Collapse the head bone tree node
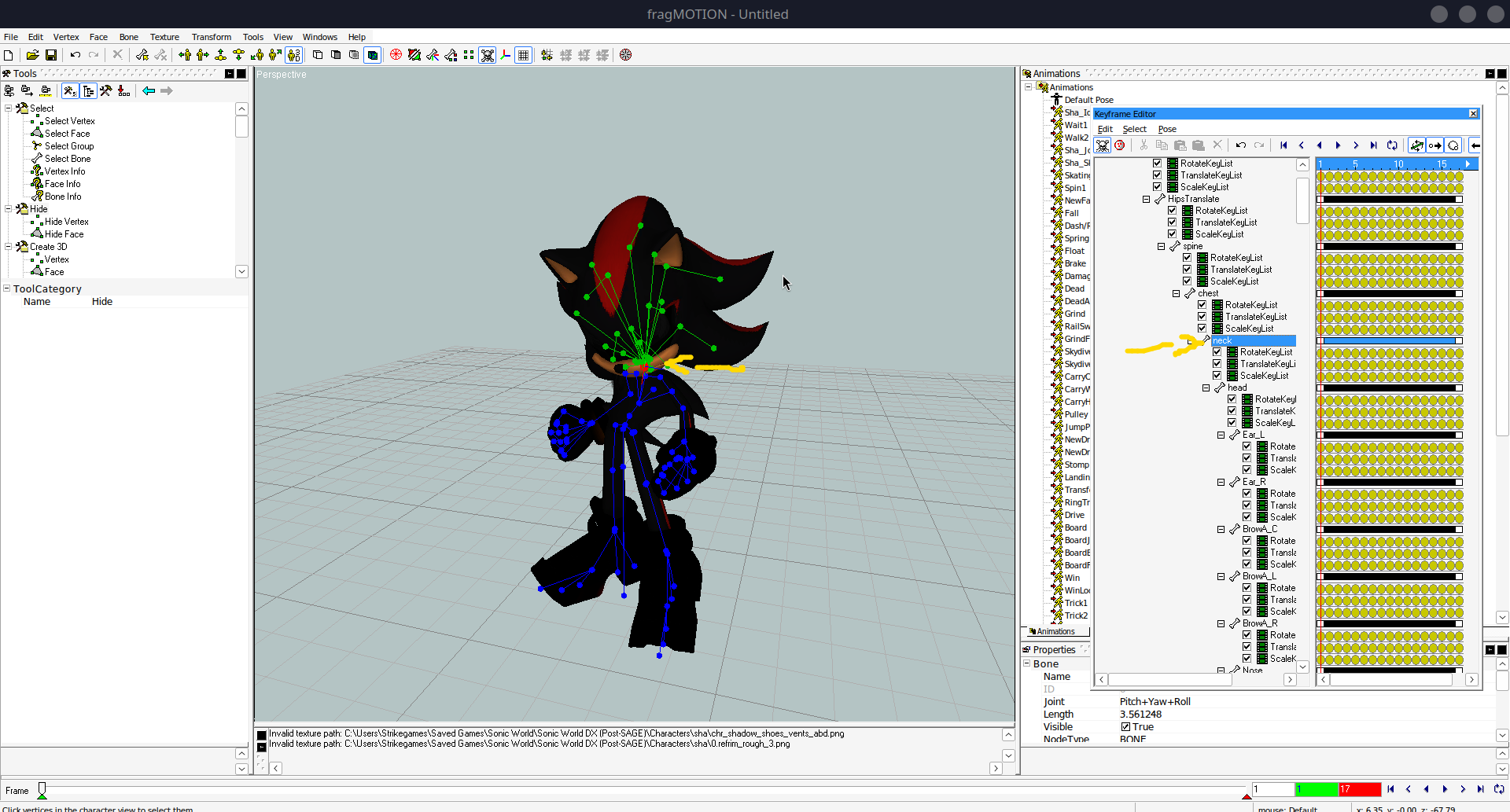This screenshot has height=812, width=1510. [x=1206, y=388]
